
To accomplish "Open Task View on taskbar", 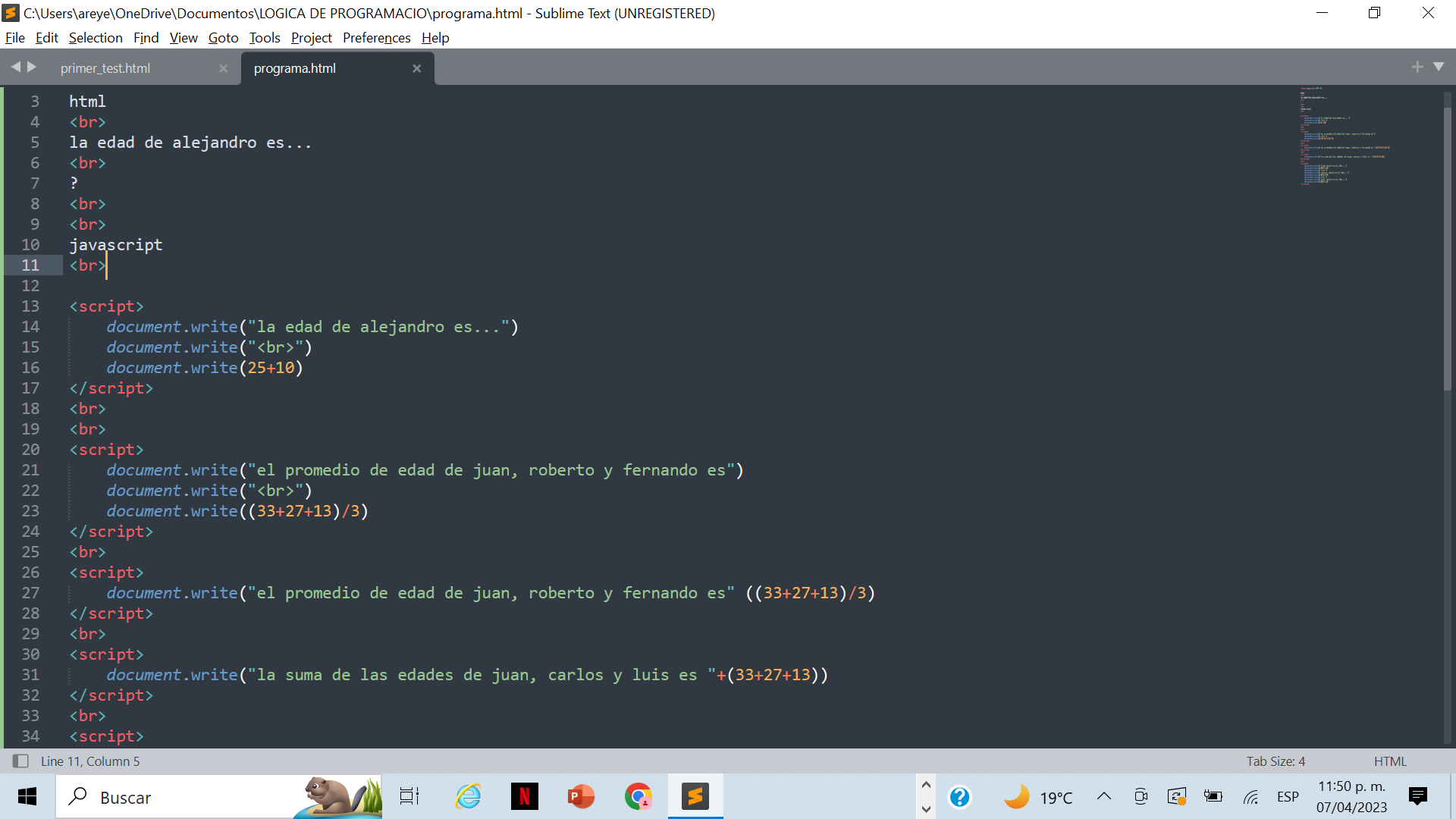I will pos(409,796).
